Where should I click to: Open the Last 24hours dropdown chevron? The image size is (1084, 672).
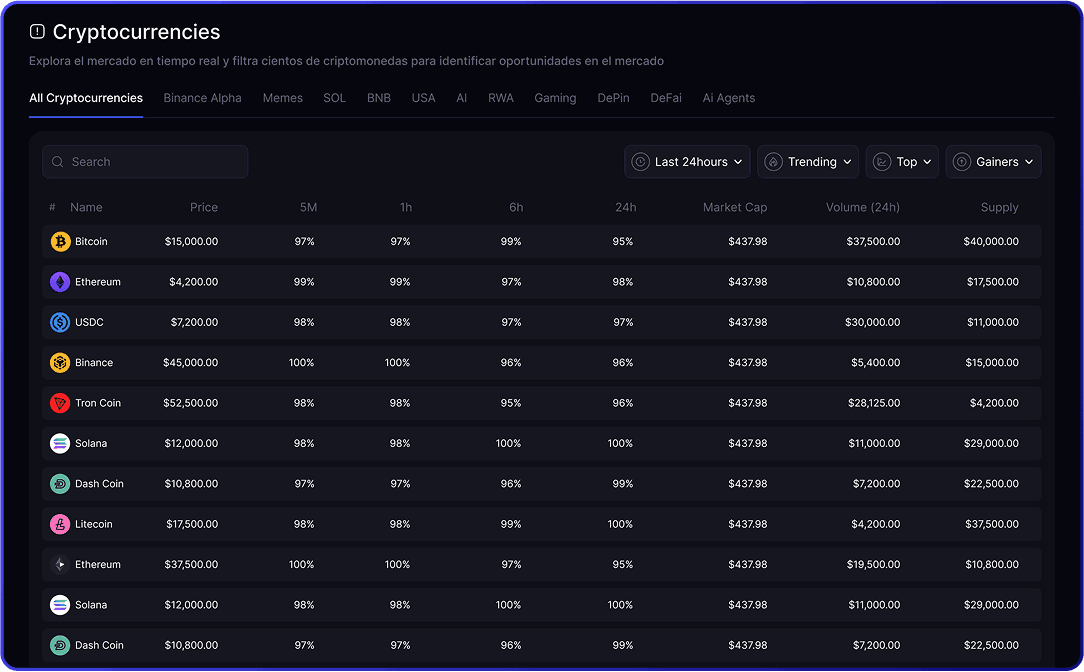[738, 162]
